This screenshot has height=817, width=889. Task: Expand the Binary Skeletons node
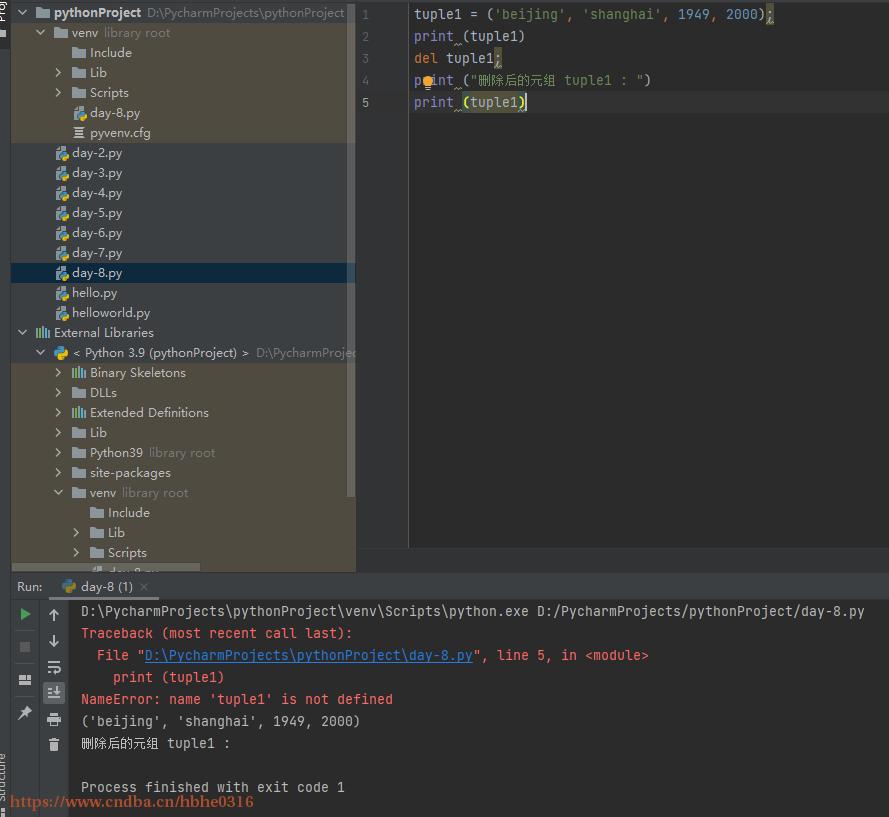58,372
